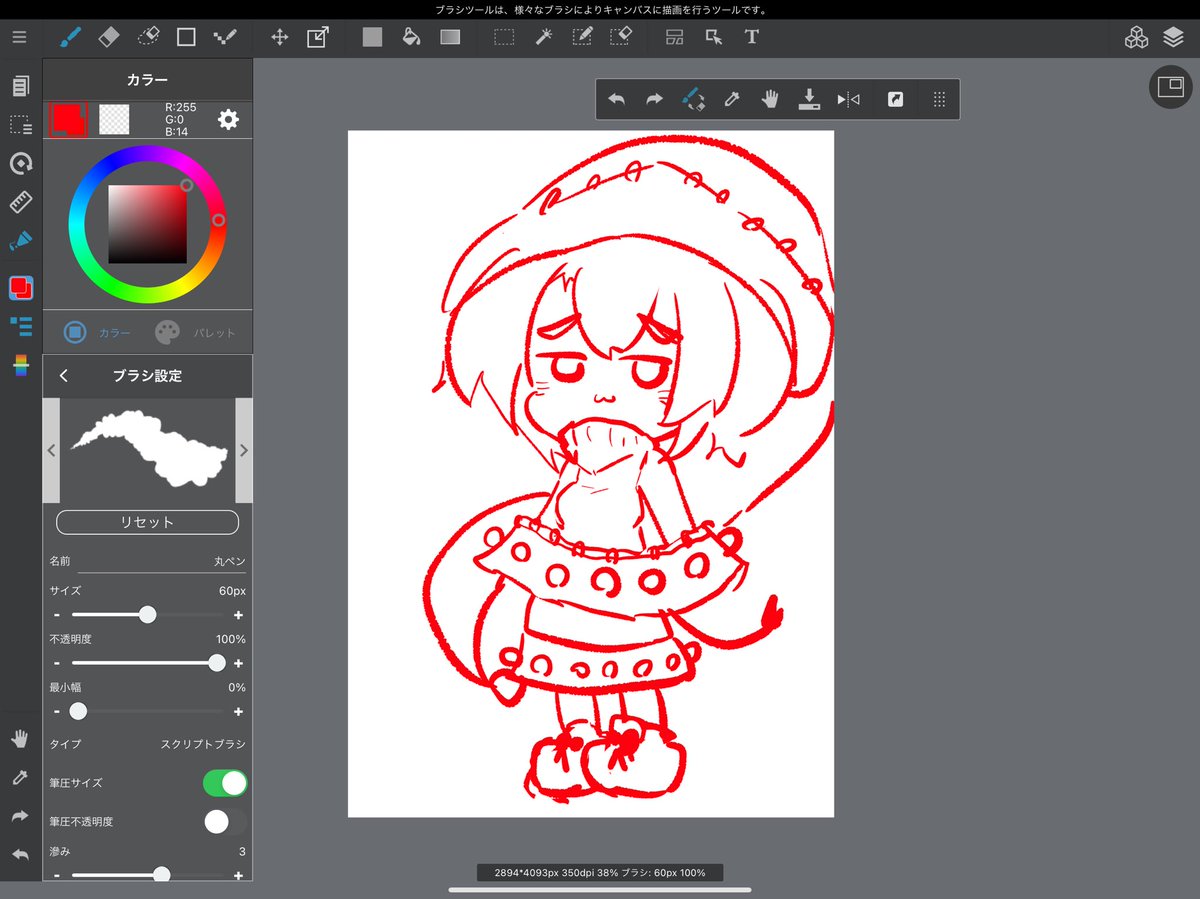Screen dimensions: 1200x899
Task: Select the Bucket fill tool
Action: coord(410,37)
